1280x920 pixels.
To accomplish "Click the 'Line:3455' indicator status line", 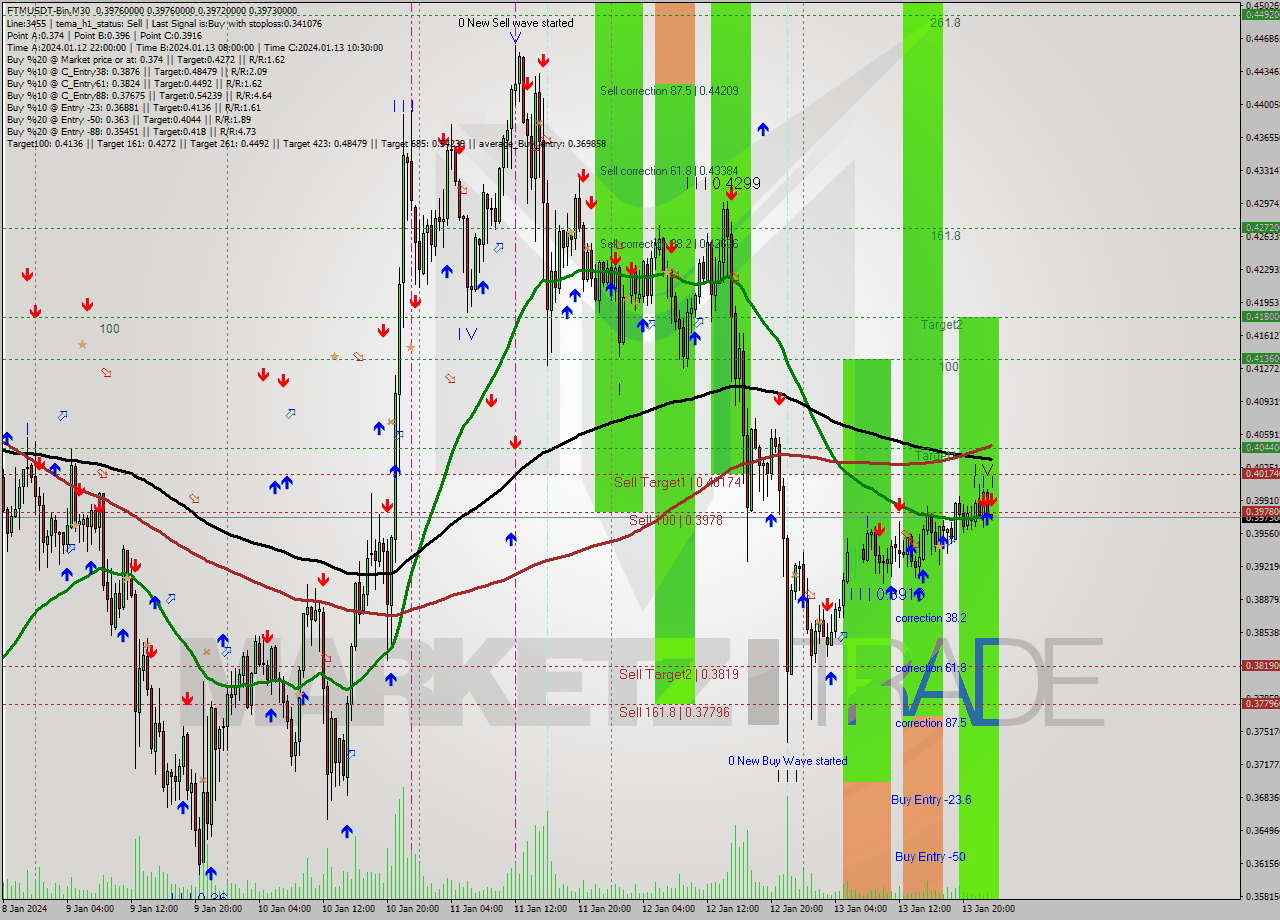I will tap(164, 23).
